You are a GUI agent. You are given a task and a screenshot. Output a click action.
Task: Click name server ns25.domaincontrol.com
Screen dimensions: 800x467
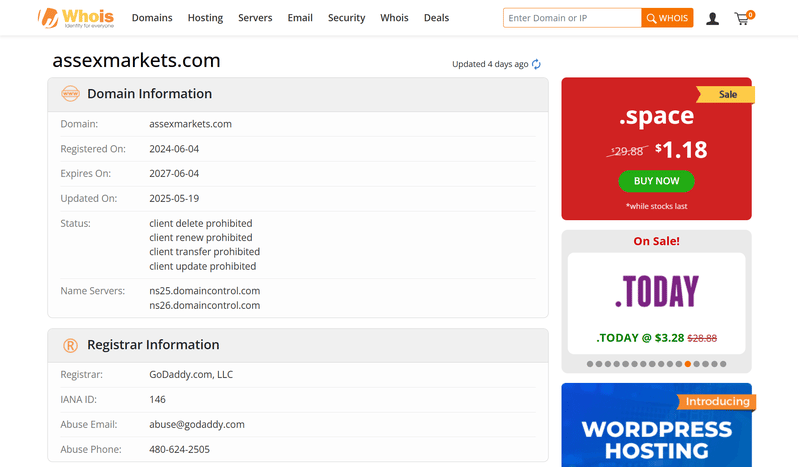point(205,291)
